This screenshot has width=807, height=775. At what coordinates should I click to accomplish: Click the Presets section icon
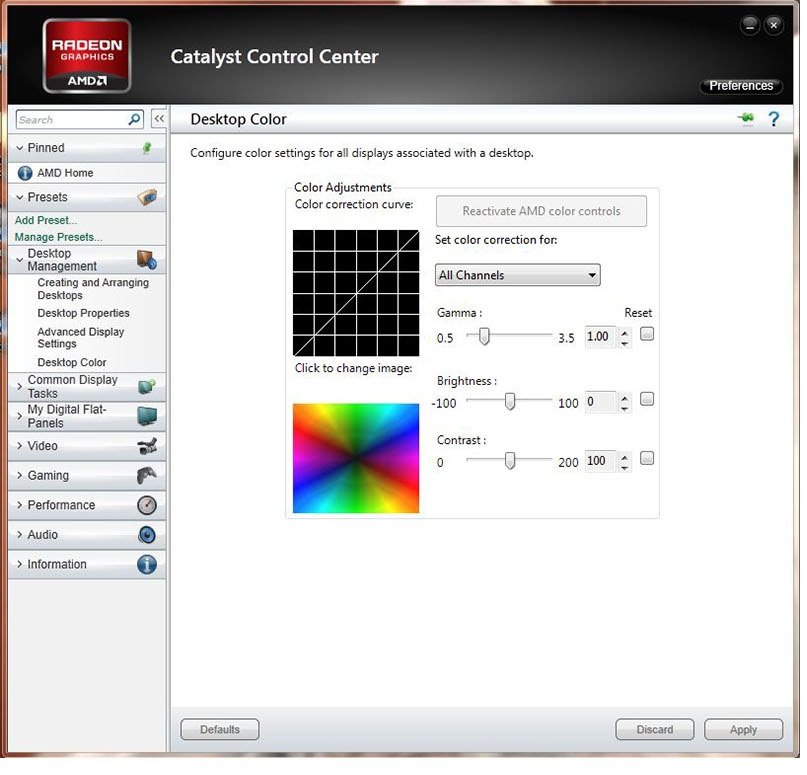tap(148, 198)
